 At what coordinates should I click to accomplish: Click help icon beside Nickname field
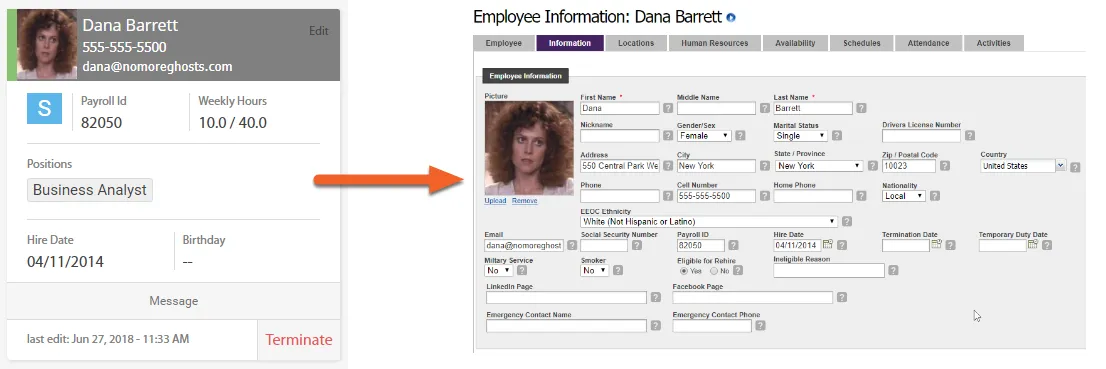coord(668,135)
